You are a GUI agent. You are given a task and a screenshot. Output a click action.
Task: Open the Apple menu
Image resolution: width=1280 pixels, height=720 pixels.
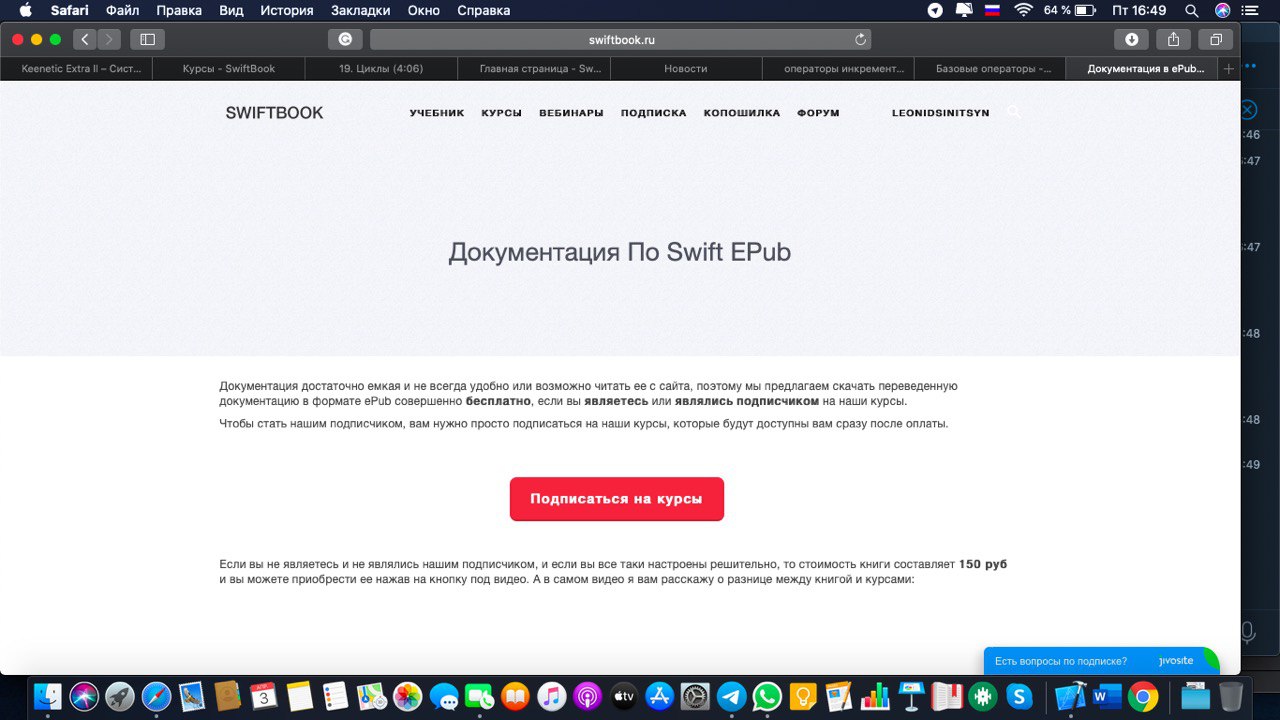point(25,10)
